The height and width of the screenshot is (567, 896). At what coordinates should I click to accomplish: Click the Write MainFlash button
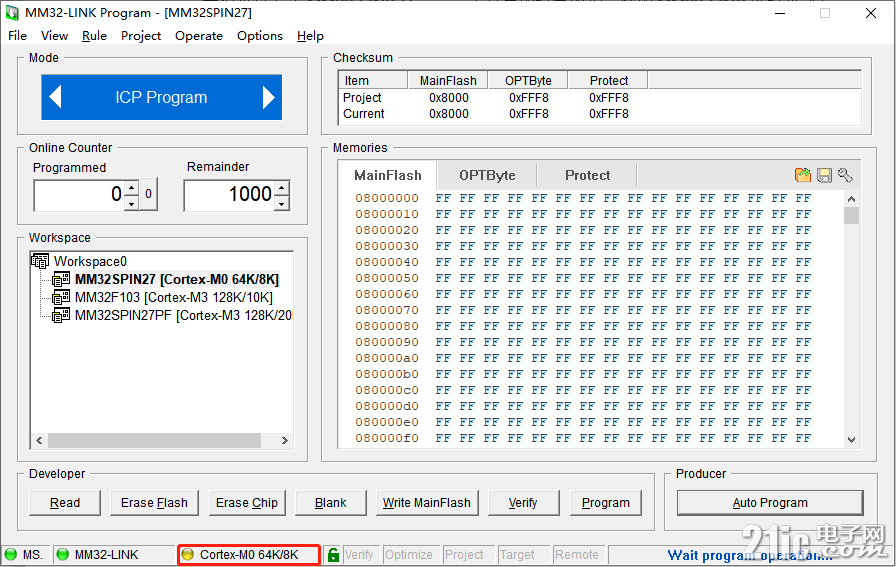427,503
